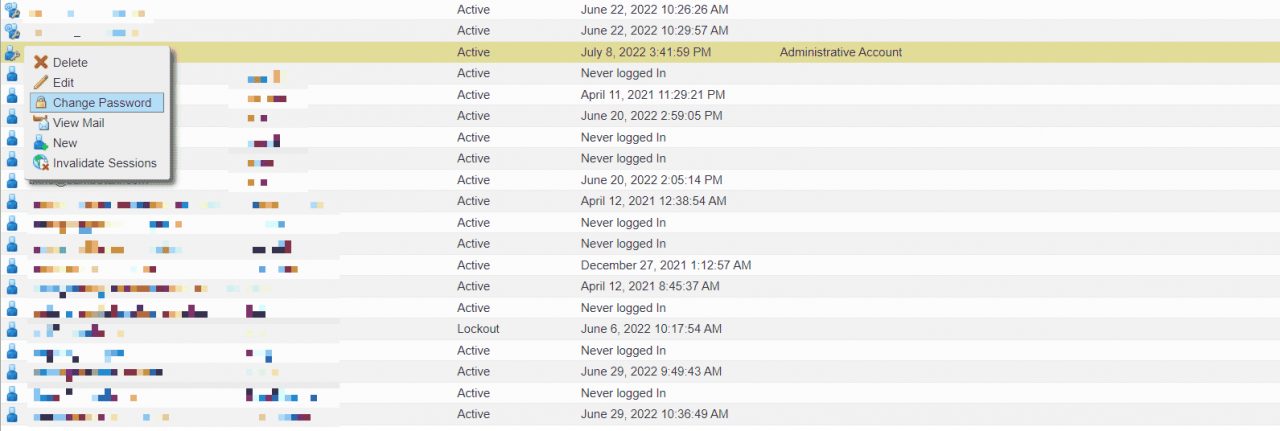This screenshot has width=1280, height=431.
Task: Select the row last logged December 27, 2021
Action: [640, 265]
